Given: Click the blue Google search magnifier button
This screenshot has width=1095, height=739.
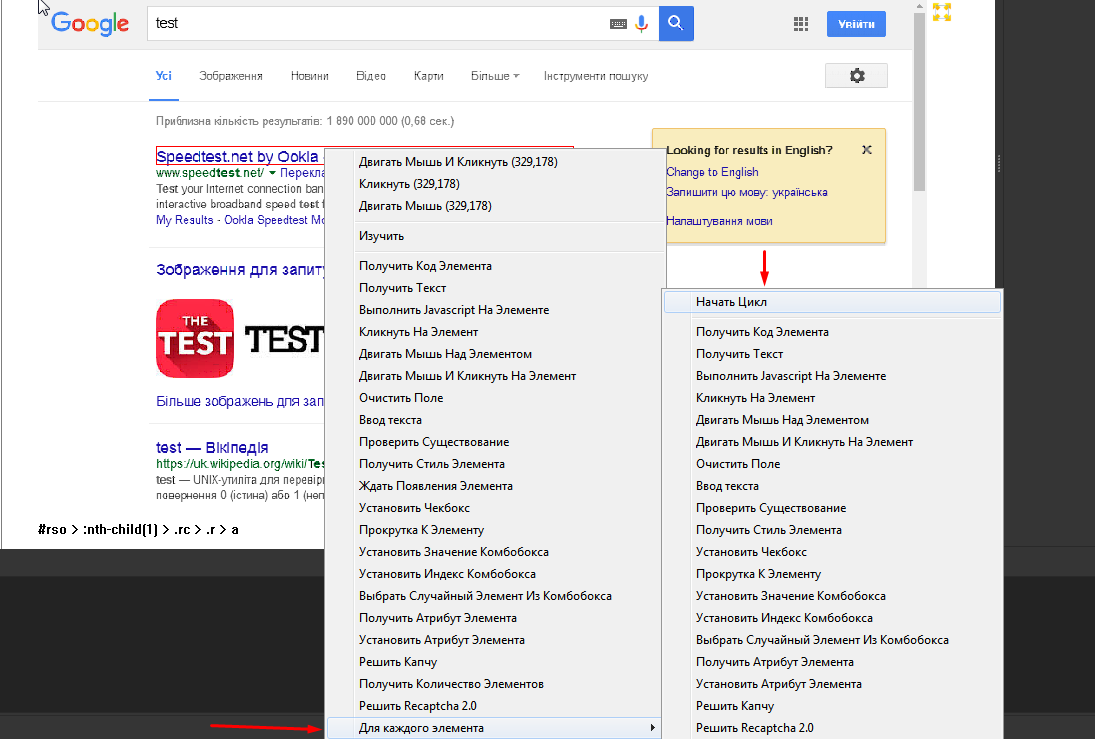Looking at the screenshot, I should pos(676,23).
